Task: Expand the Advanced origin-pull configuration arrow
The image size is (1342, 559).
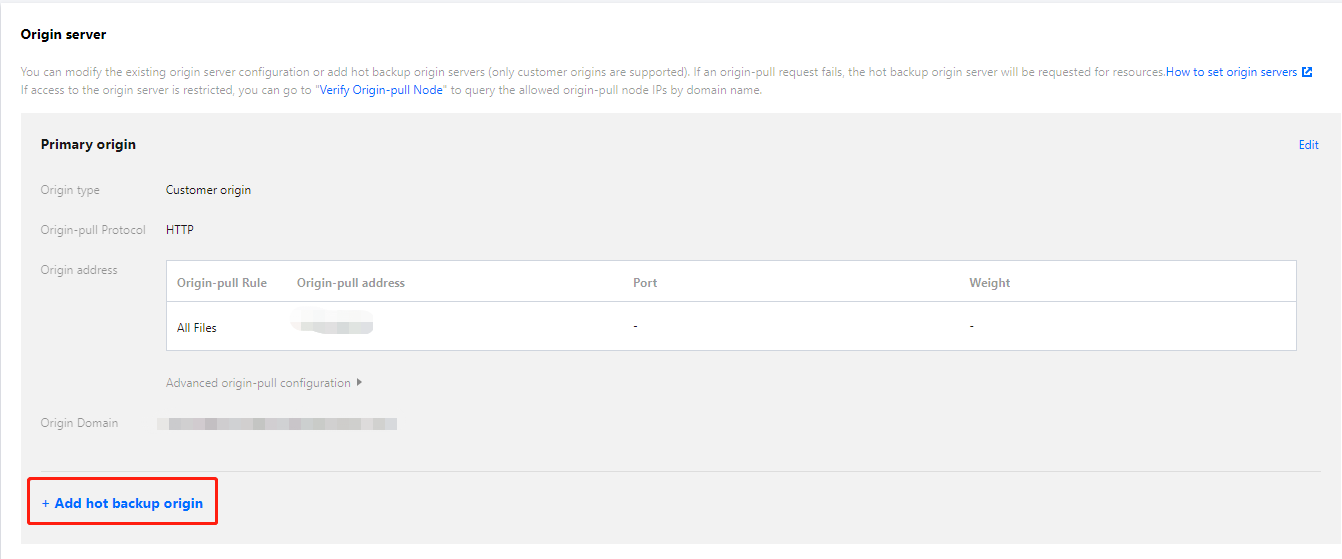Action: coord(359,382)
